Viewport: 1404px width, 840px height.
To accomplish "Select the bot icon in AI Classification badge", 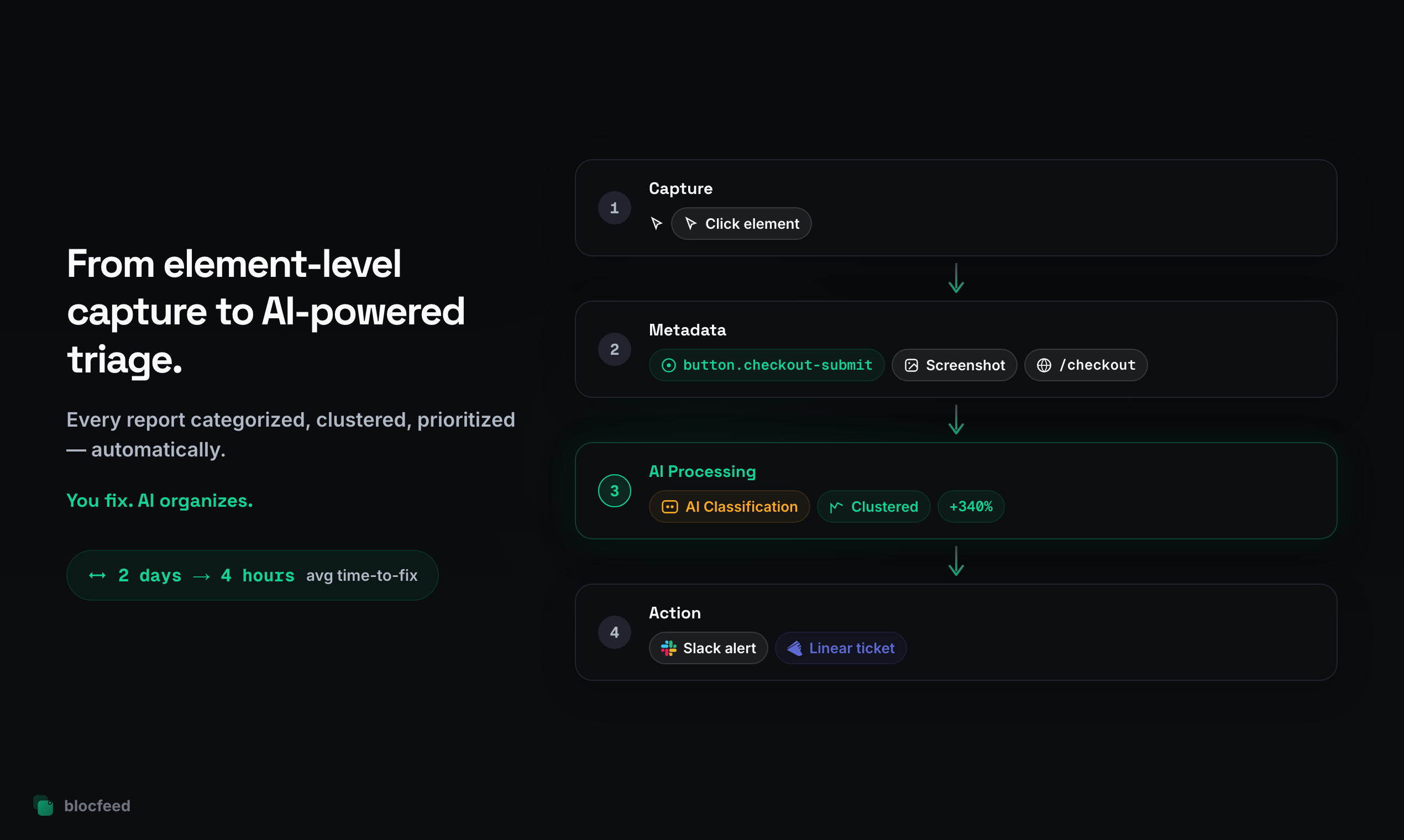I will click(x=670, y=506).
